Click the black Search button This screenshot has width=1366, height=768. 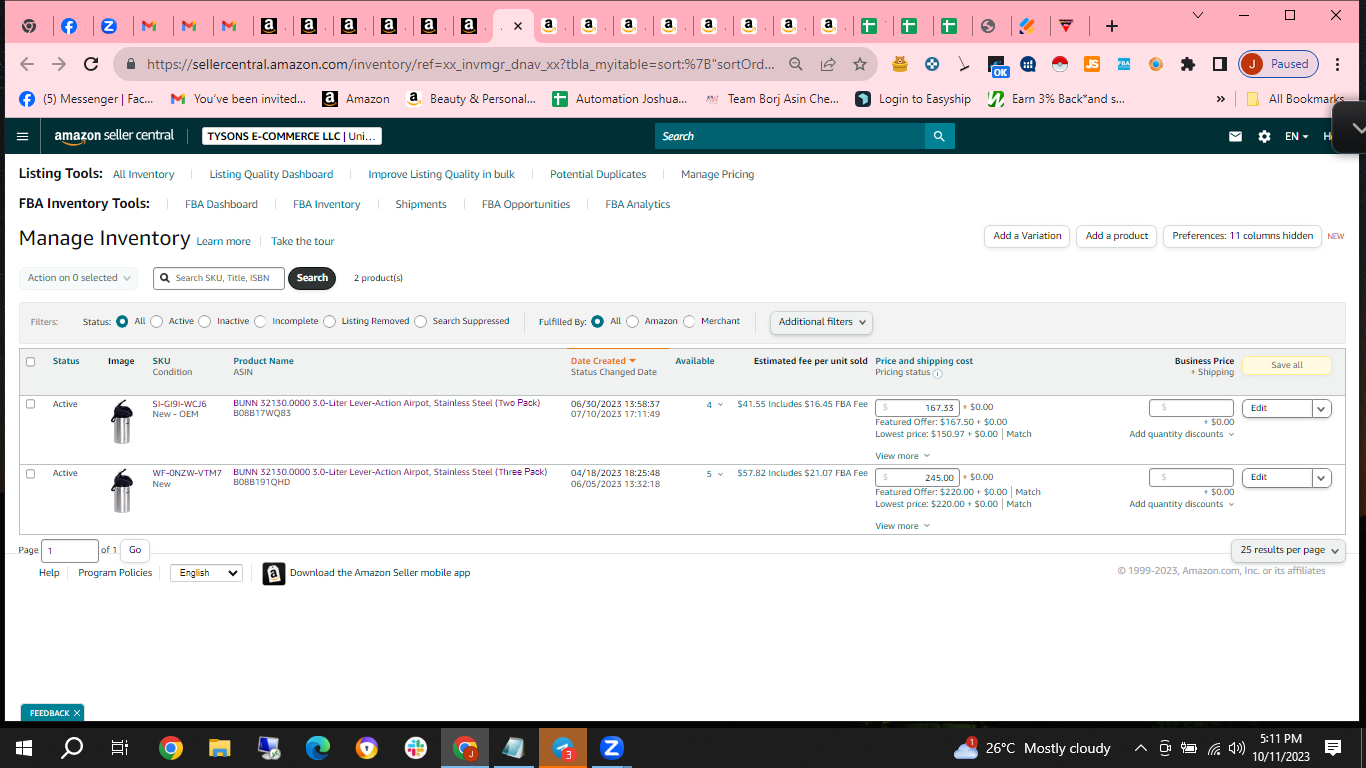(x=312, y=278)
